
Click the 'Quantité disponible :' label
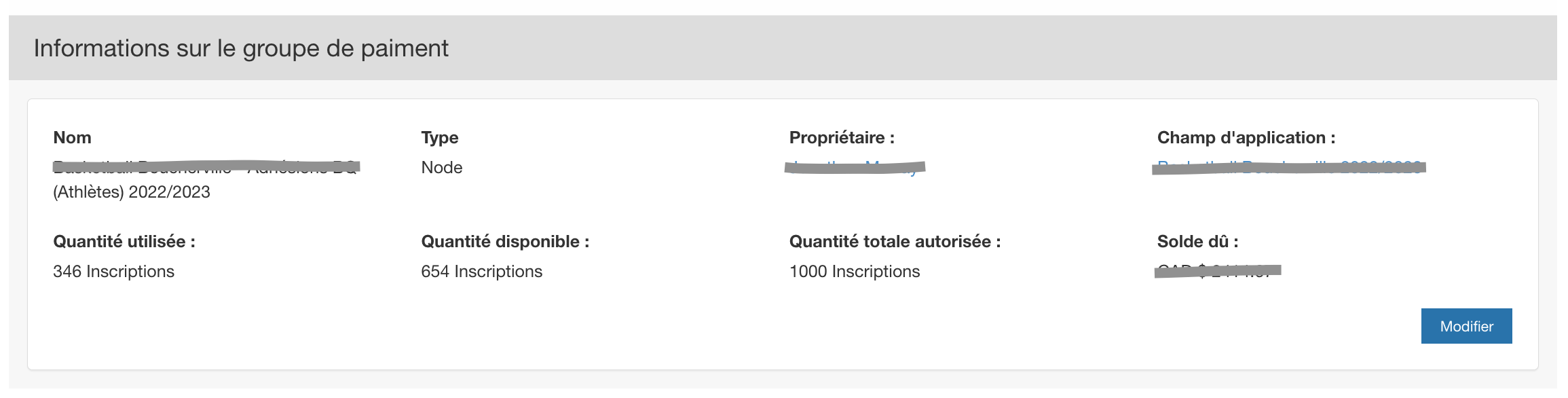505,242
